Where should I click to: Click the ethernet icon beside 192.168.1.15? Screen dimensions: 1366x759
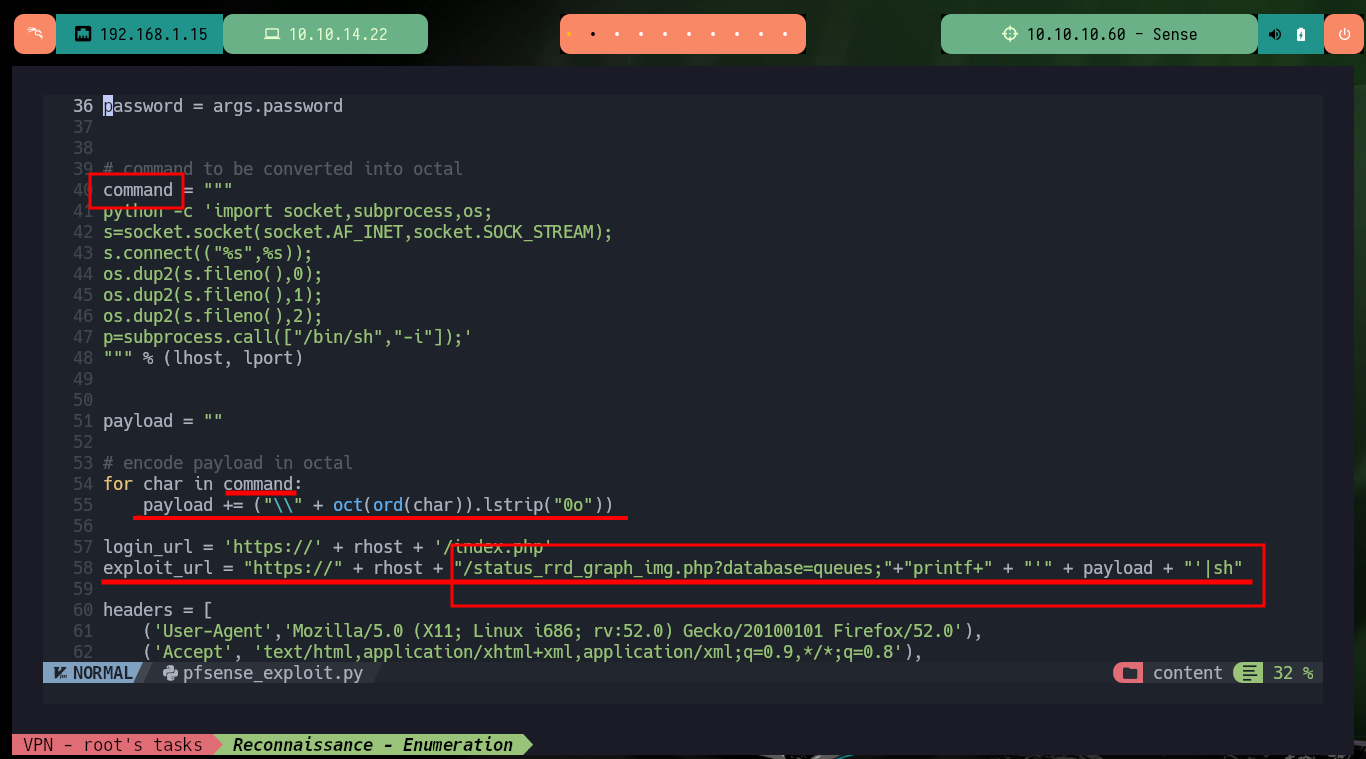83,34
